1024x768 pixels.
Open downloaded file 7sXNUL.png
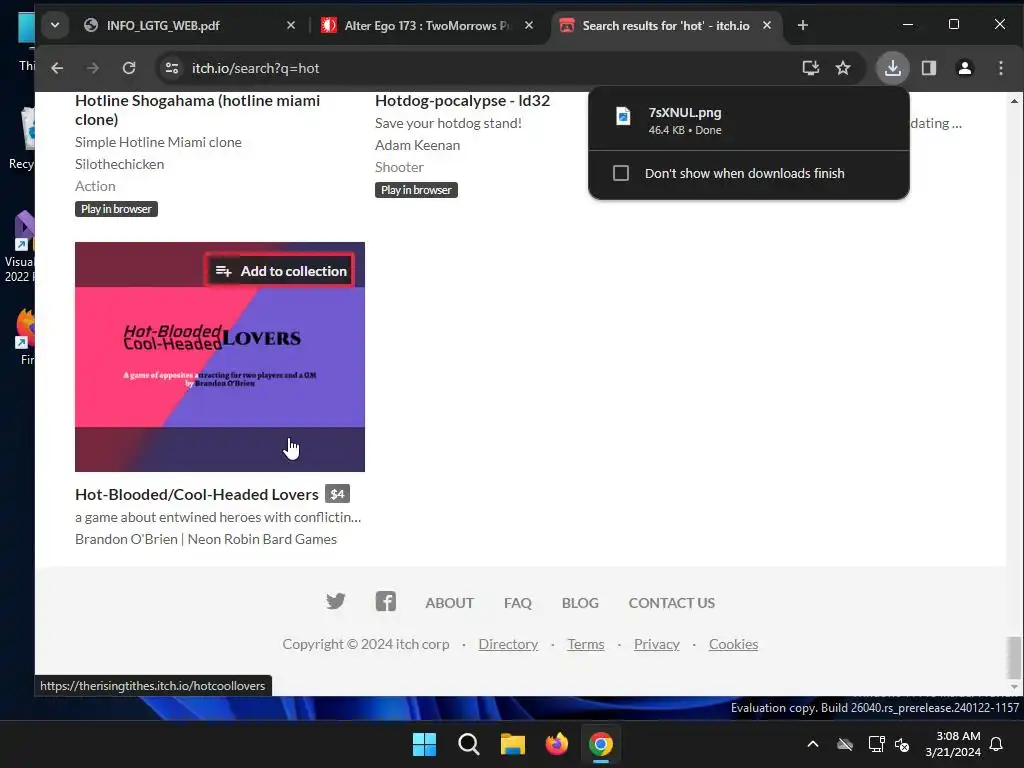748,120
